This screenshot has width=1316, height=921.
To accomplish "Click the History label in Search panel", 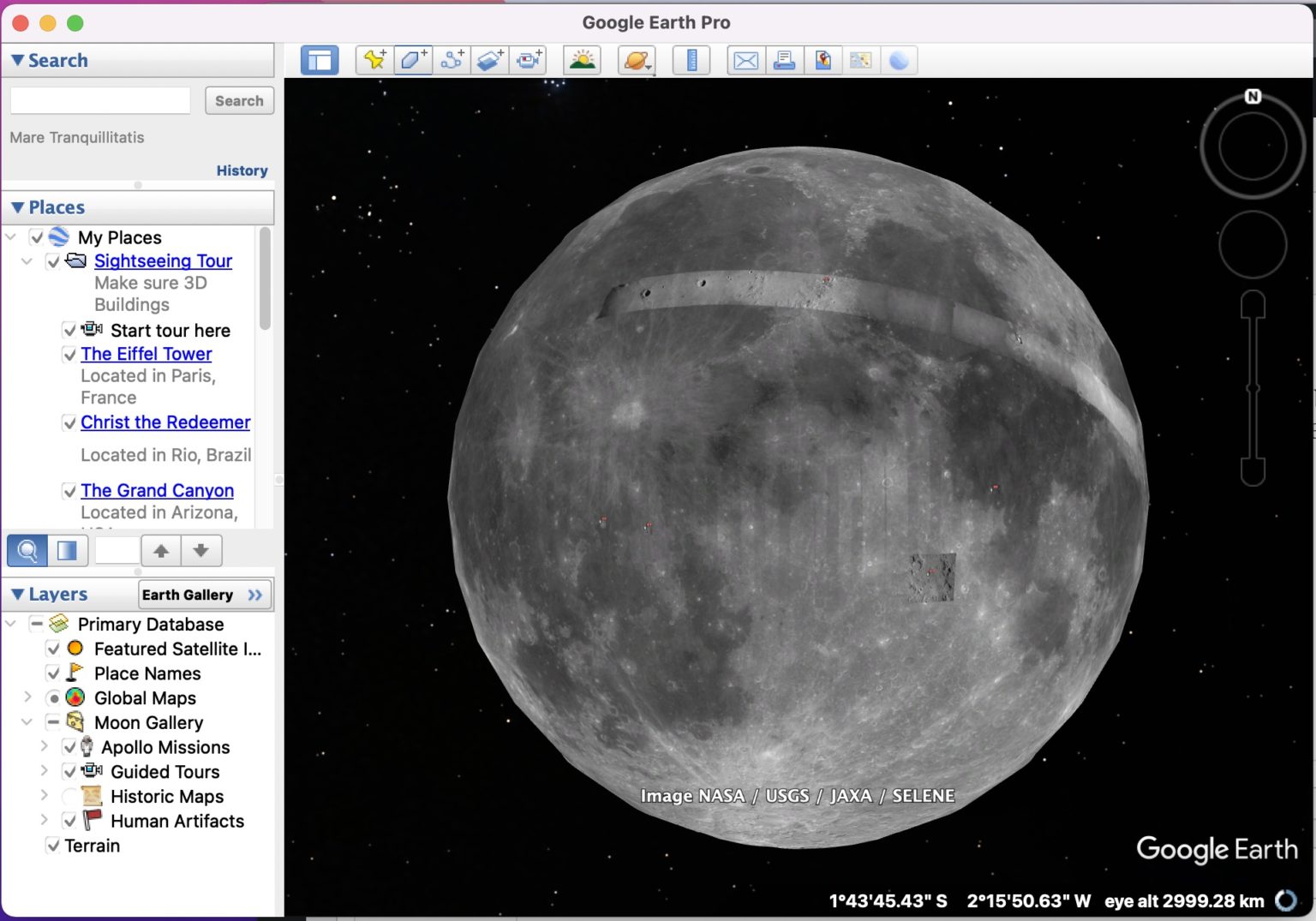I will click(x=242, y=170).
